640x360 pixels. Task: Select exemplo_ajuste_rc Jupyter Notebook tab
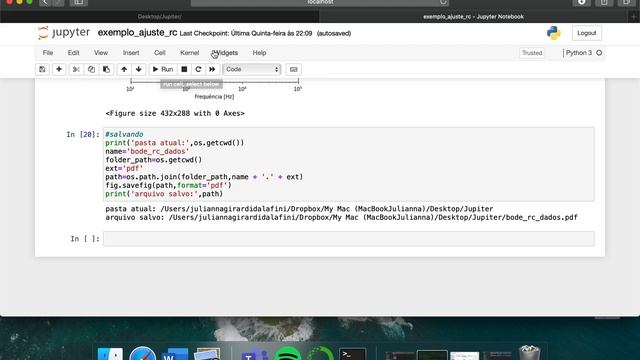click(x=473, y=17)
